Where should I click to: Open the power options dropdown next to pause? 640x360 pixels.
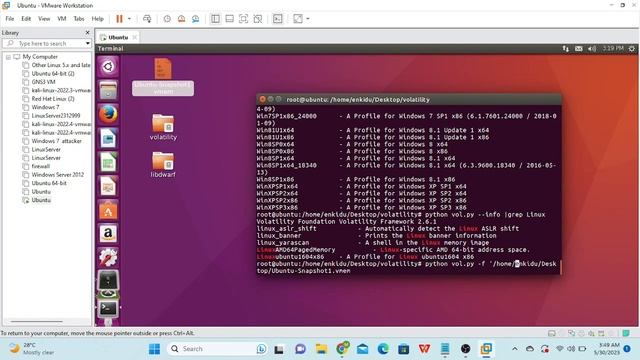129,19
